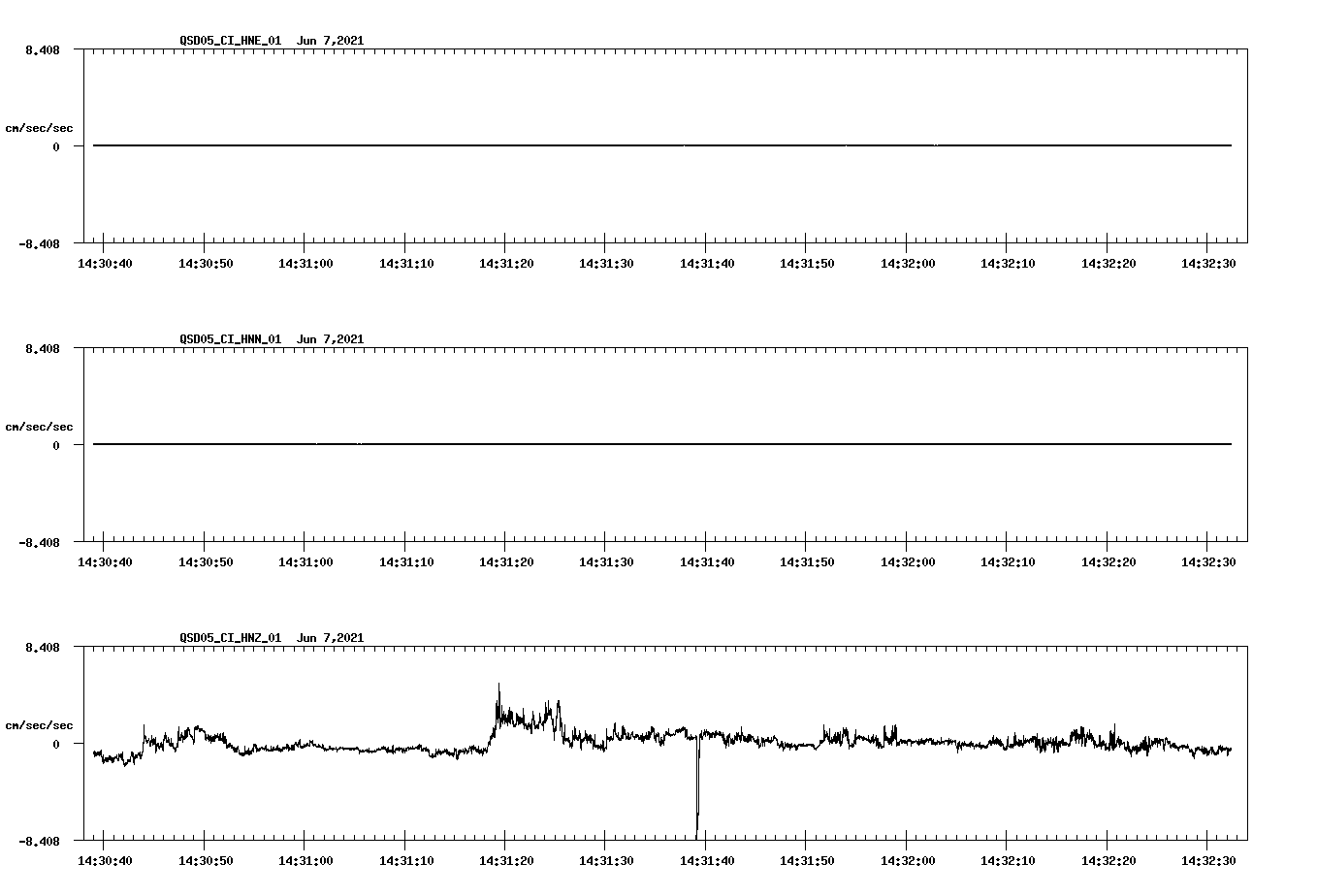Click the 8.408 upper limit of HNN plot
The image size is (1317, 896).
(x=43, y=348)
